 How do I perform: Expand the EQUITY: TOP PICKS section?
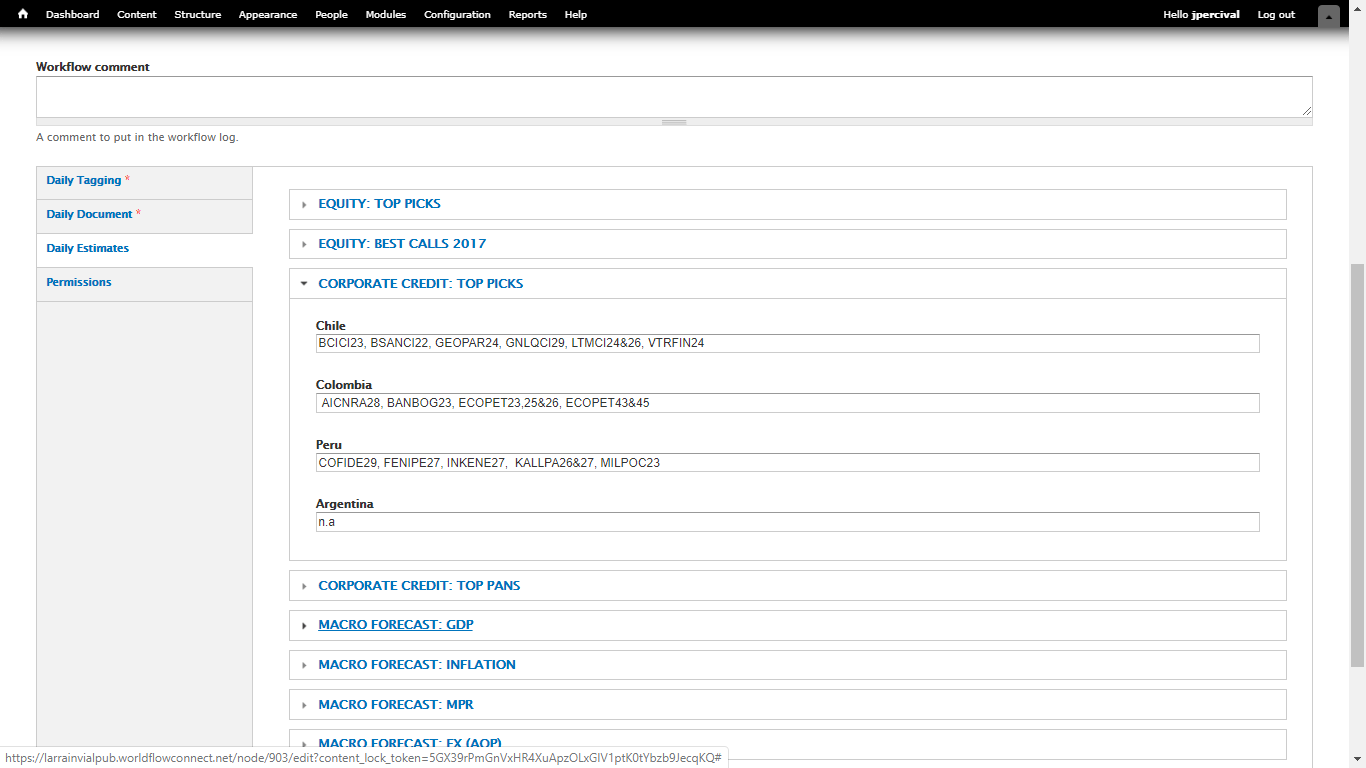(x=379, y=204)
